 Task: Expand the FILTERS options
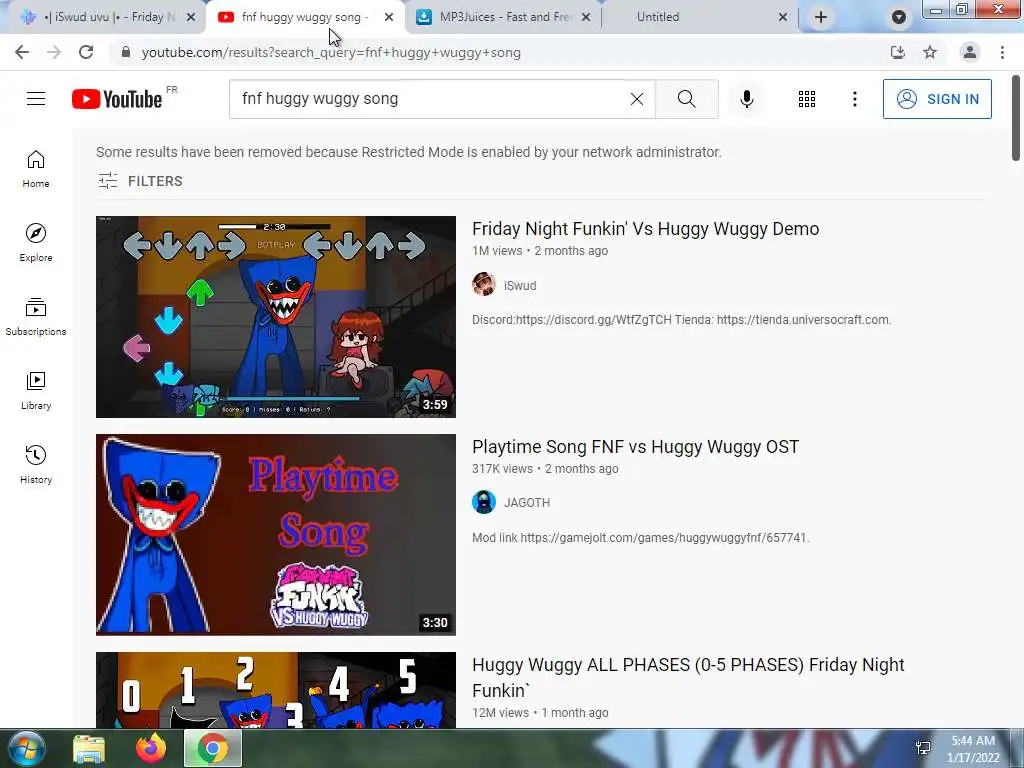[x=140, y=181]
